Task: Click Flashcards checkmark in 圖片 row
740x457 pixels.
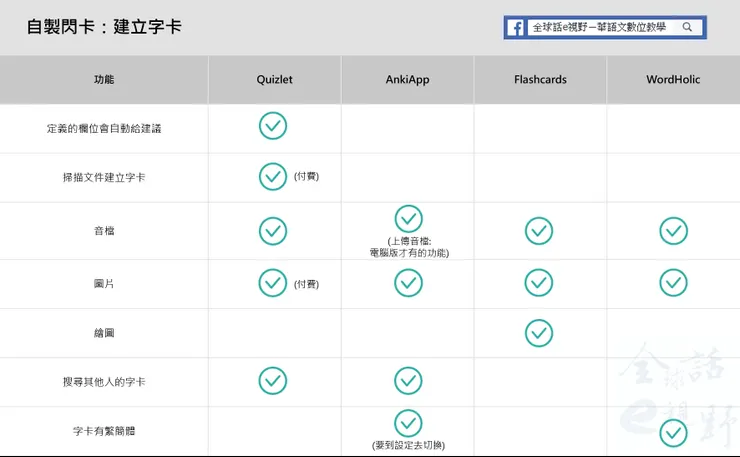Action: 539,283
